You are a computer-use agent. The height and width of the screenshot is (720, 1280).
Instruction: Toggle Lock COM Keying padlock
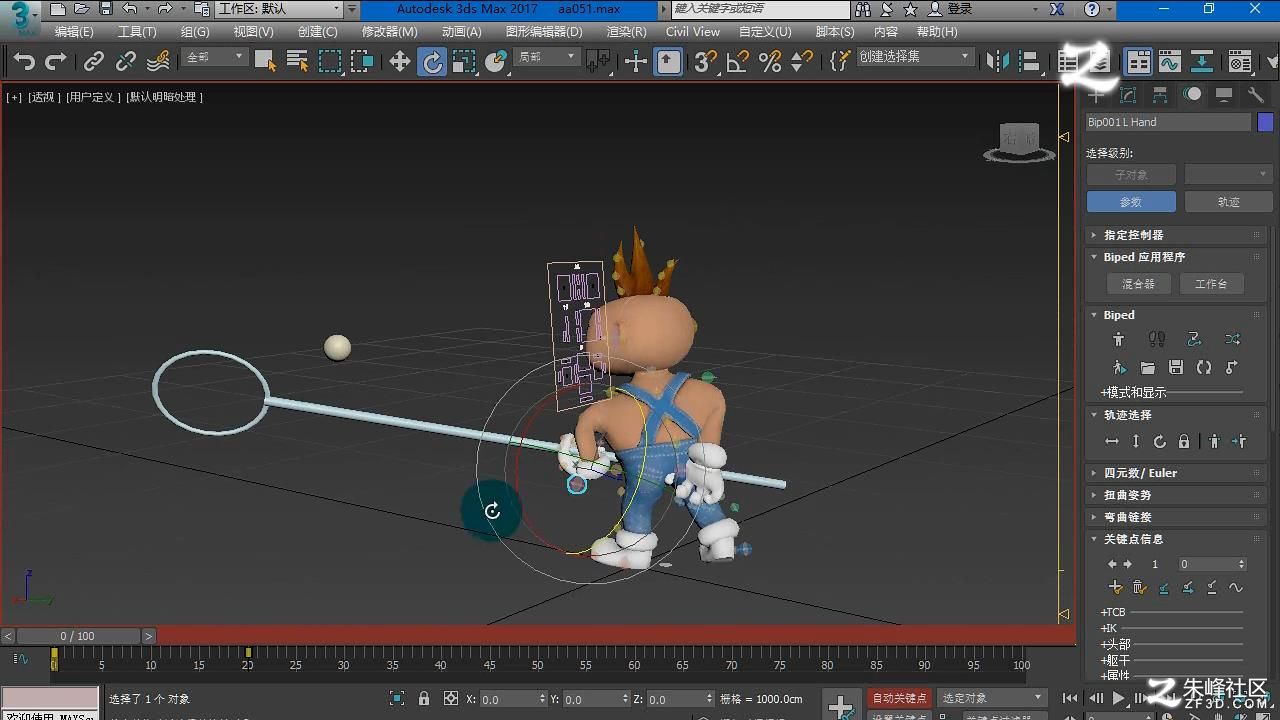click(1184, 441)
